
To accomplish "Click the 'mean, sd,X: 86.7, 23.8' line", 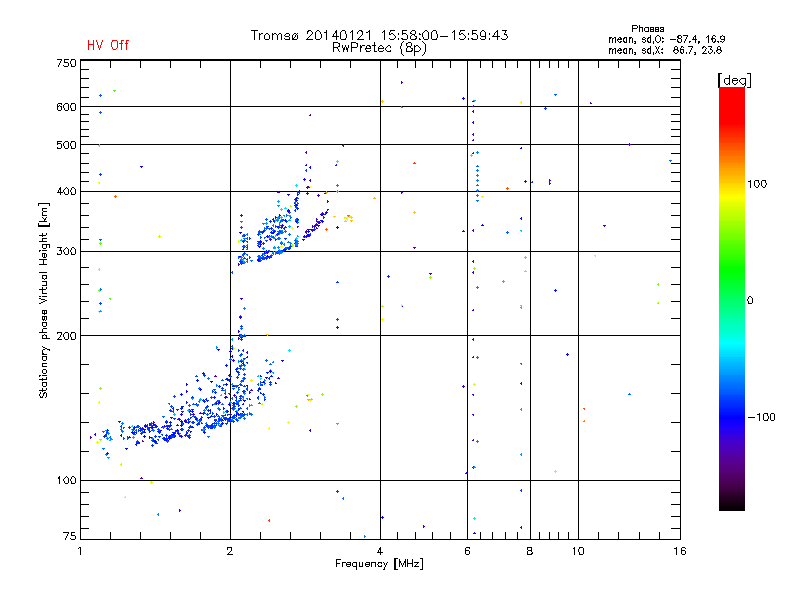I will (665, 50).
